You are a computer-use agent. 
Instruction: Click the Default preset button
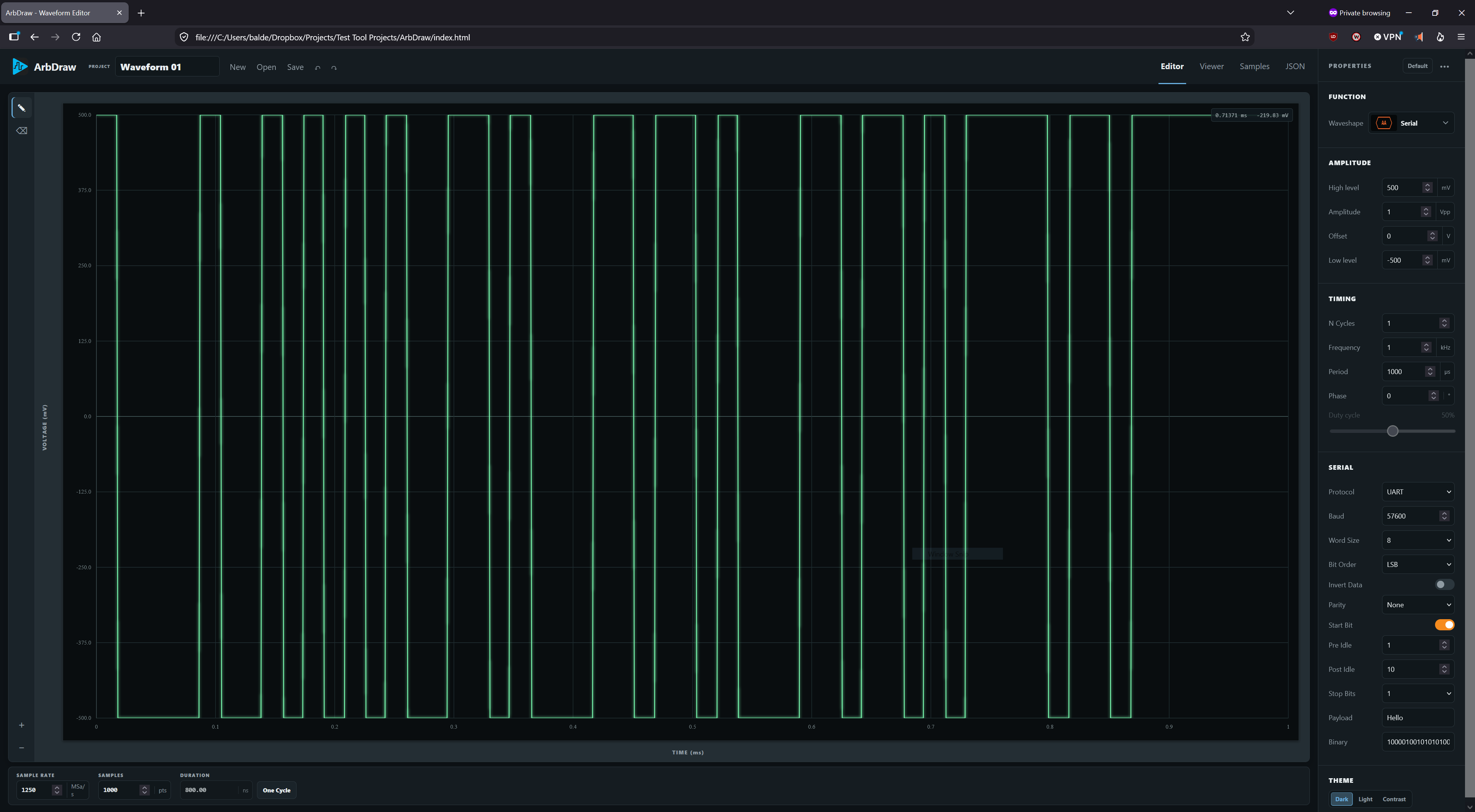[x=1418, y=66]
